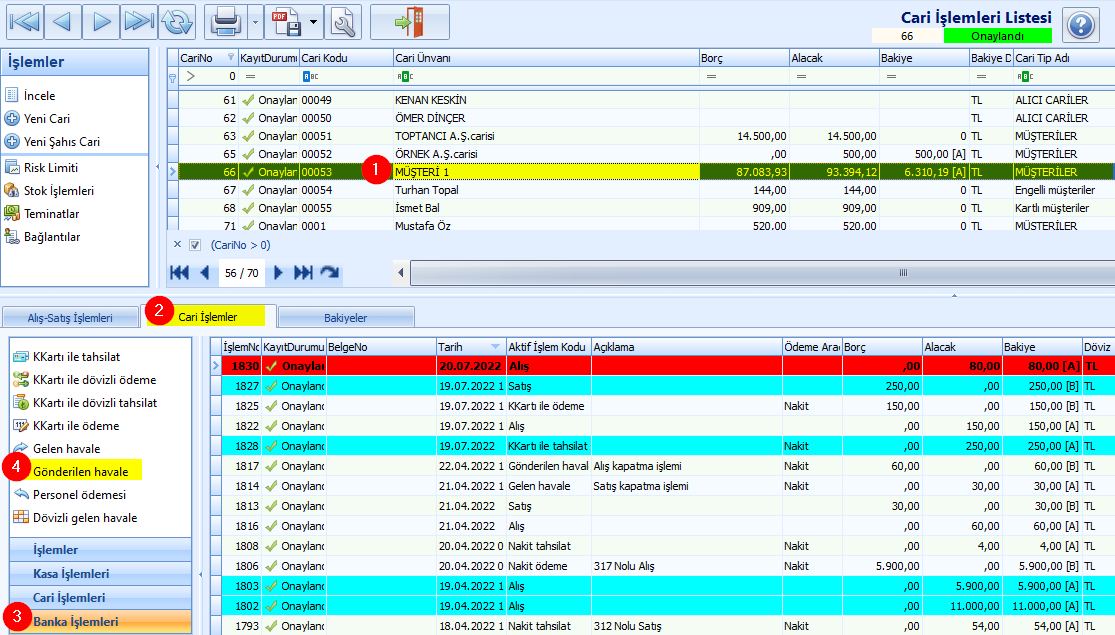Click Cari Ünvanı filter input field
This screenshot has height=635, width=1115.
click(546, 76)
